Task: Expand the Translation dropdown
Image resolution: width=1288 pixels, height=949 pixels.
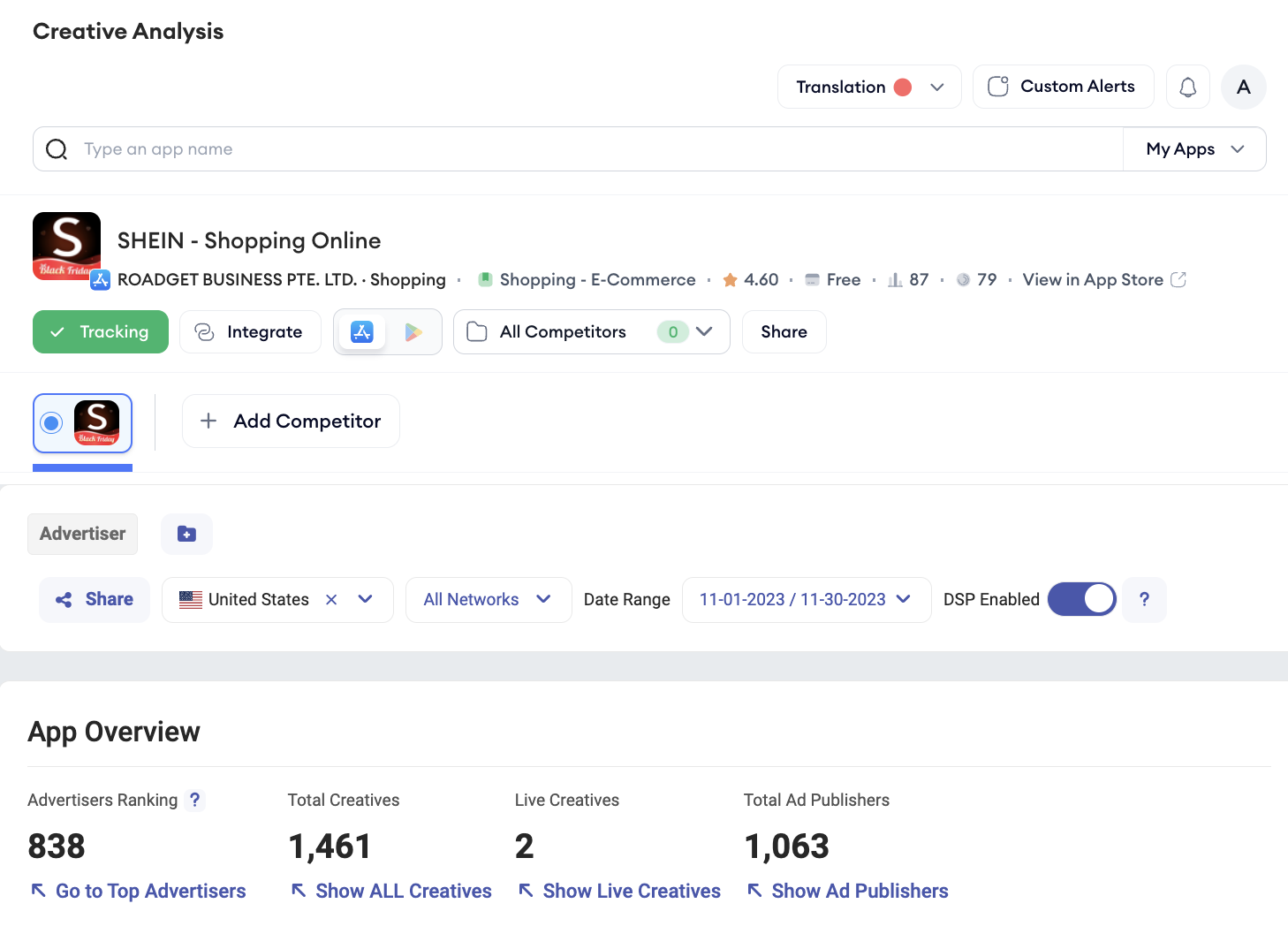Action: [x=869, y=87]
